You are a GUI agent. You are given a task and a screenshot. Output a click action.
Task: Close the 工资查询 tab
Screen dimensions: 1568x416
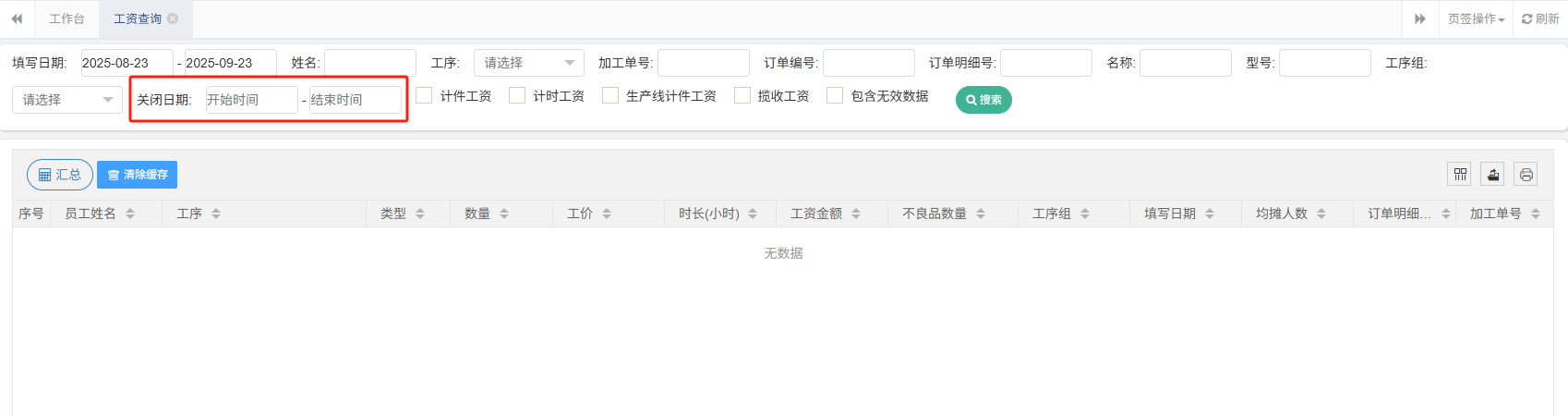(x=173, y=18)
